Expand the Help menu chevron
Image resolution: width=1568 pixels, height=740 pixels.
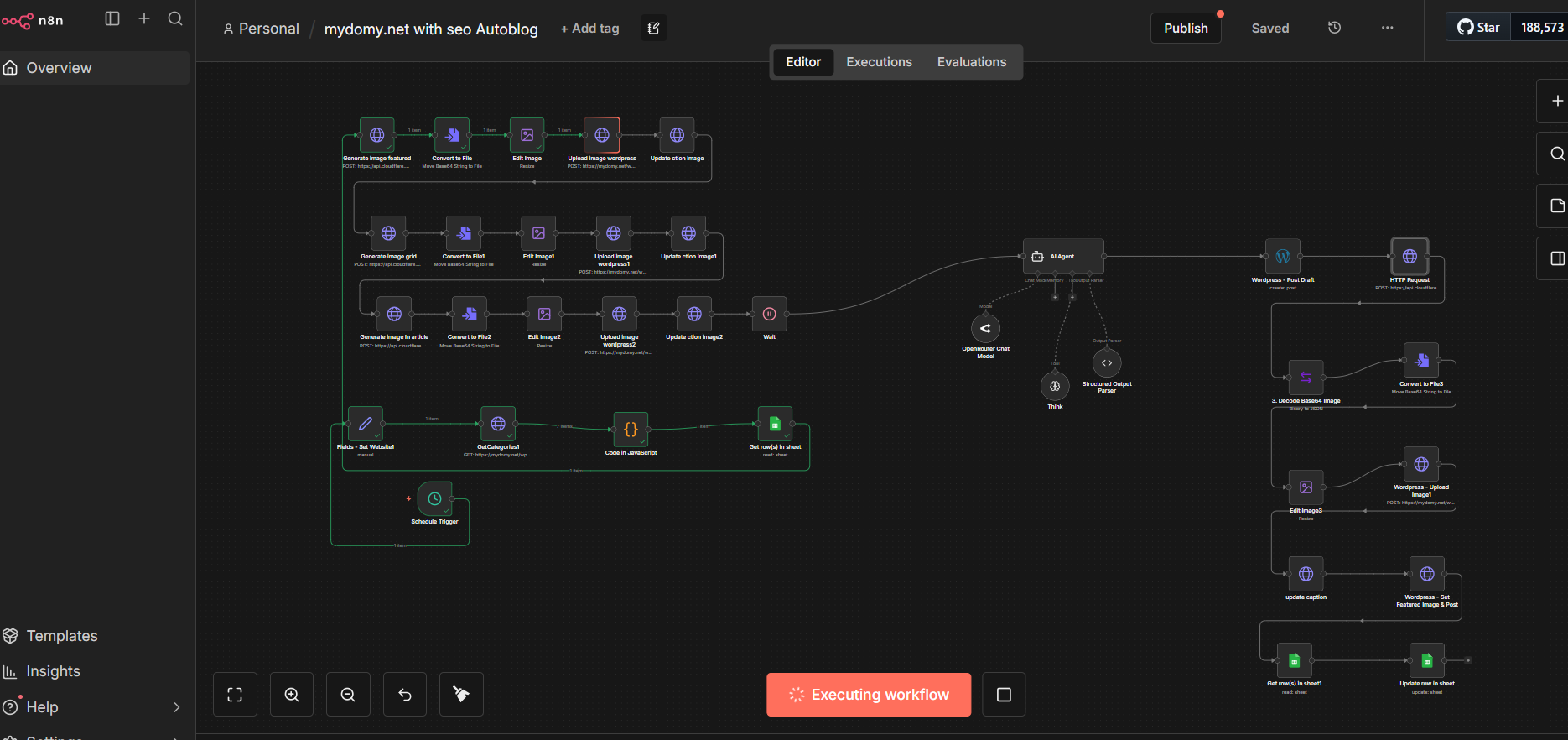176,707
